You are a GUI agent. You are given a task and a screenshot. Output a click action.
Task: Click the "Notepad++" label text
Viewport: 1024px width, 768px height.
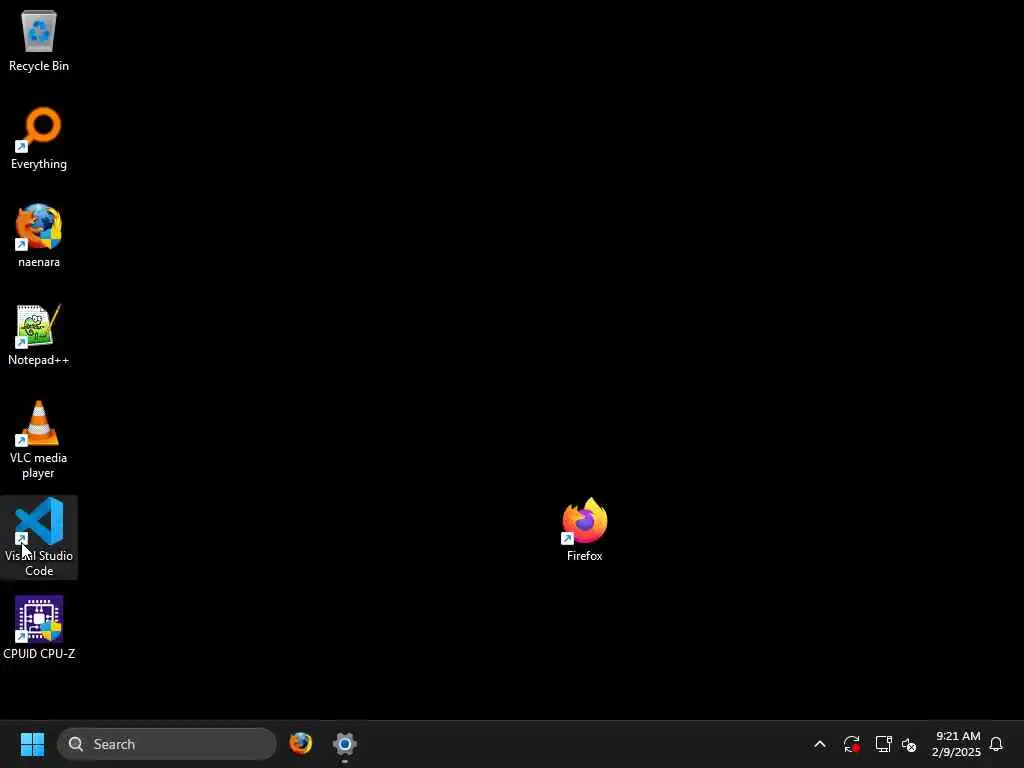click(39, 360)
